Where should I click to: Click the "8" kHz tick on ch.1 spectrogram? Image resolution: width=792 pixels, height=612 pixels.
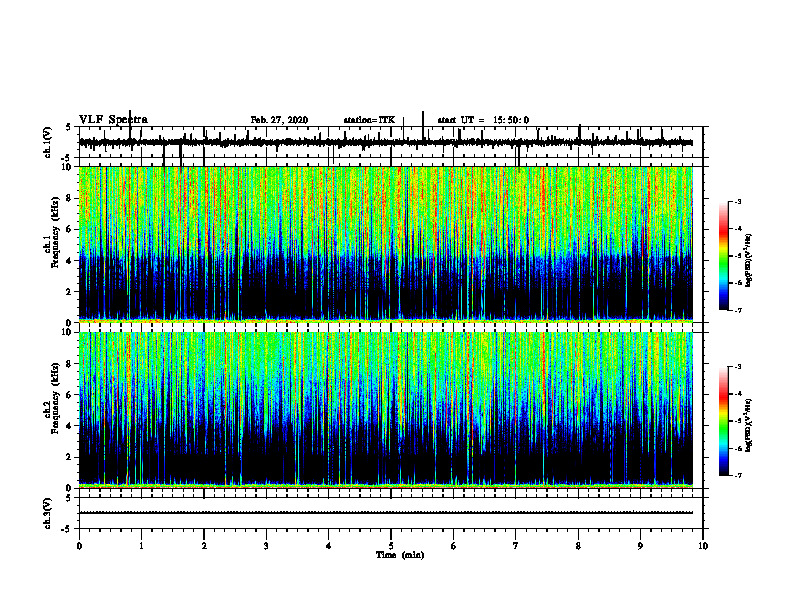coord(69,198)
